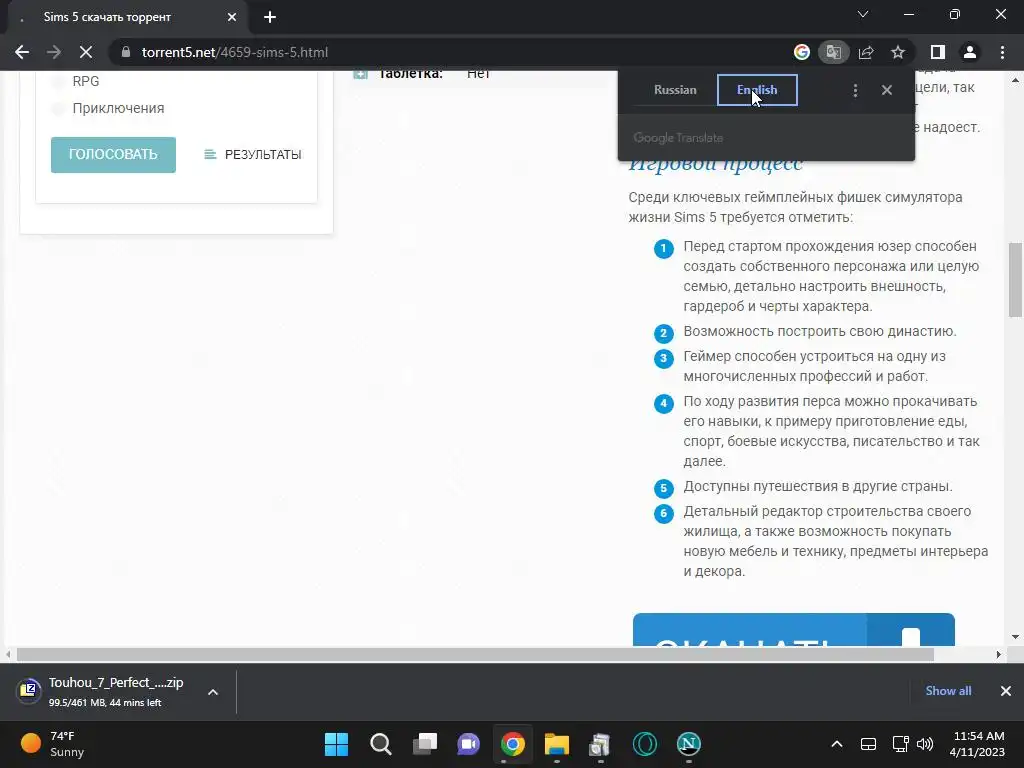1024x768 pixels.
Task: Open the Chrome profile icon
Action: [x=970, y=52]
